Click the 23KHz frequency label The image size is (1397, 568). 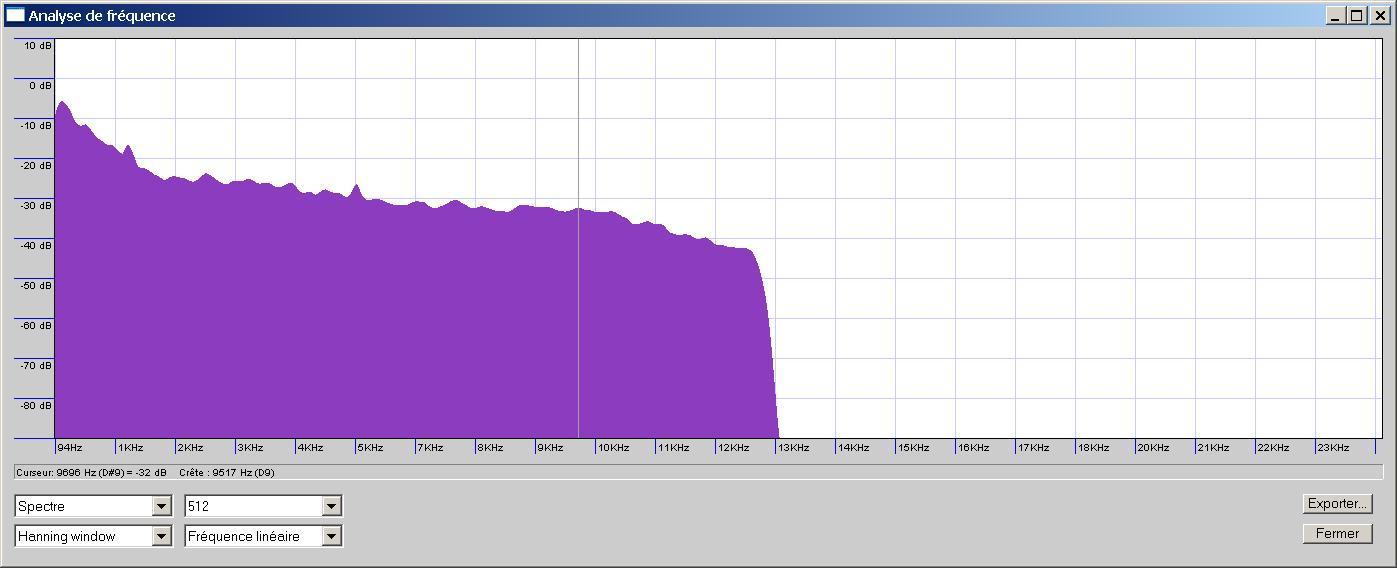click(1333, 447)
